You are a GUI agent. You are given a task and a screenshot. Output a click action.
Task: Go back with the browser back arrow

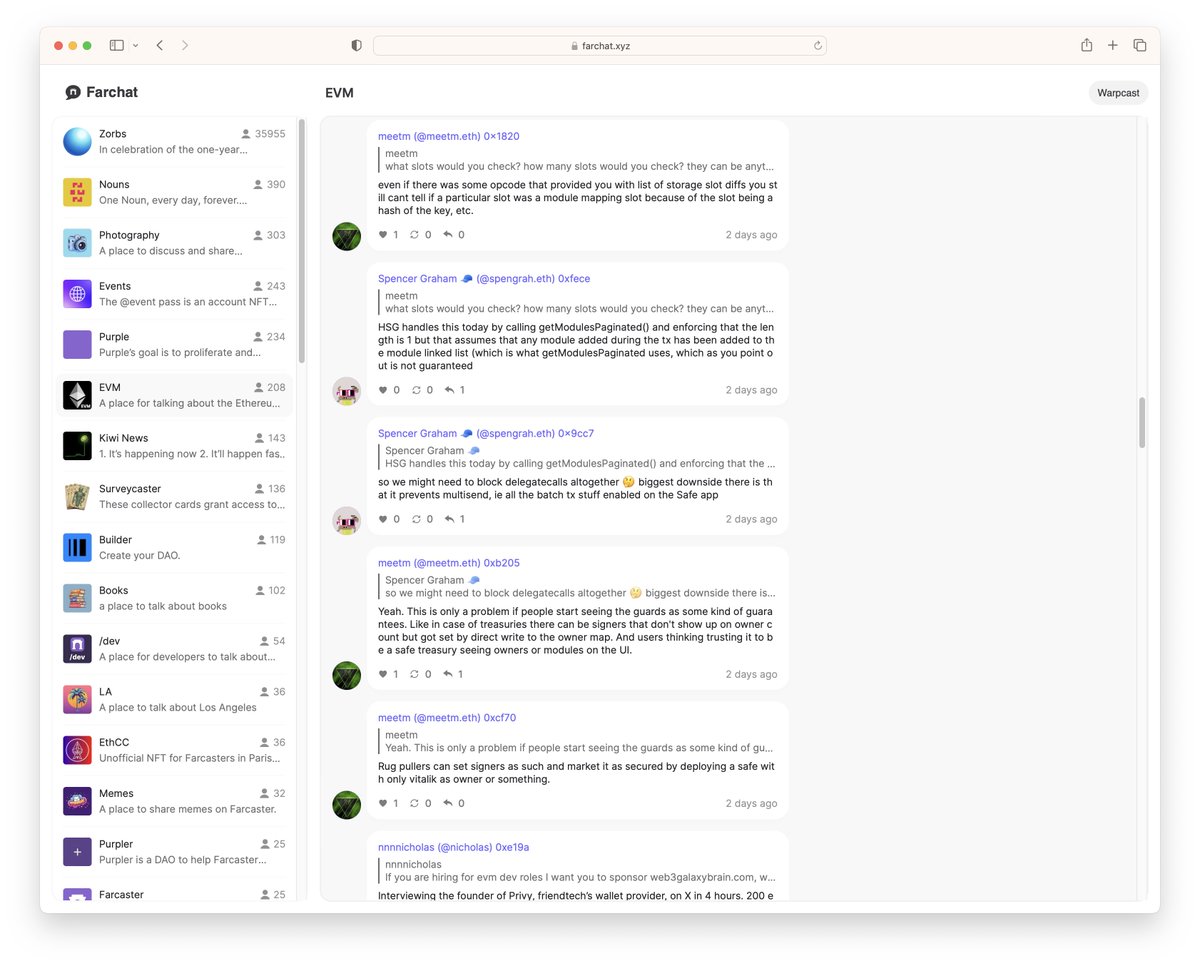pyautogui.click(x=160, y=45)
